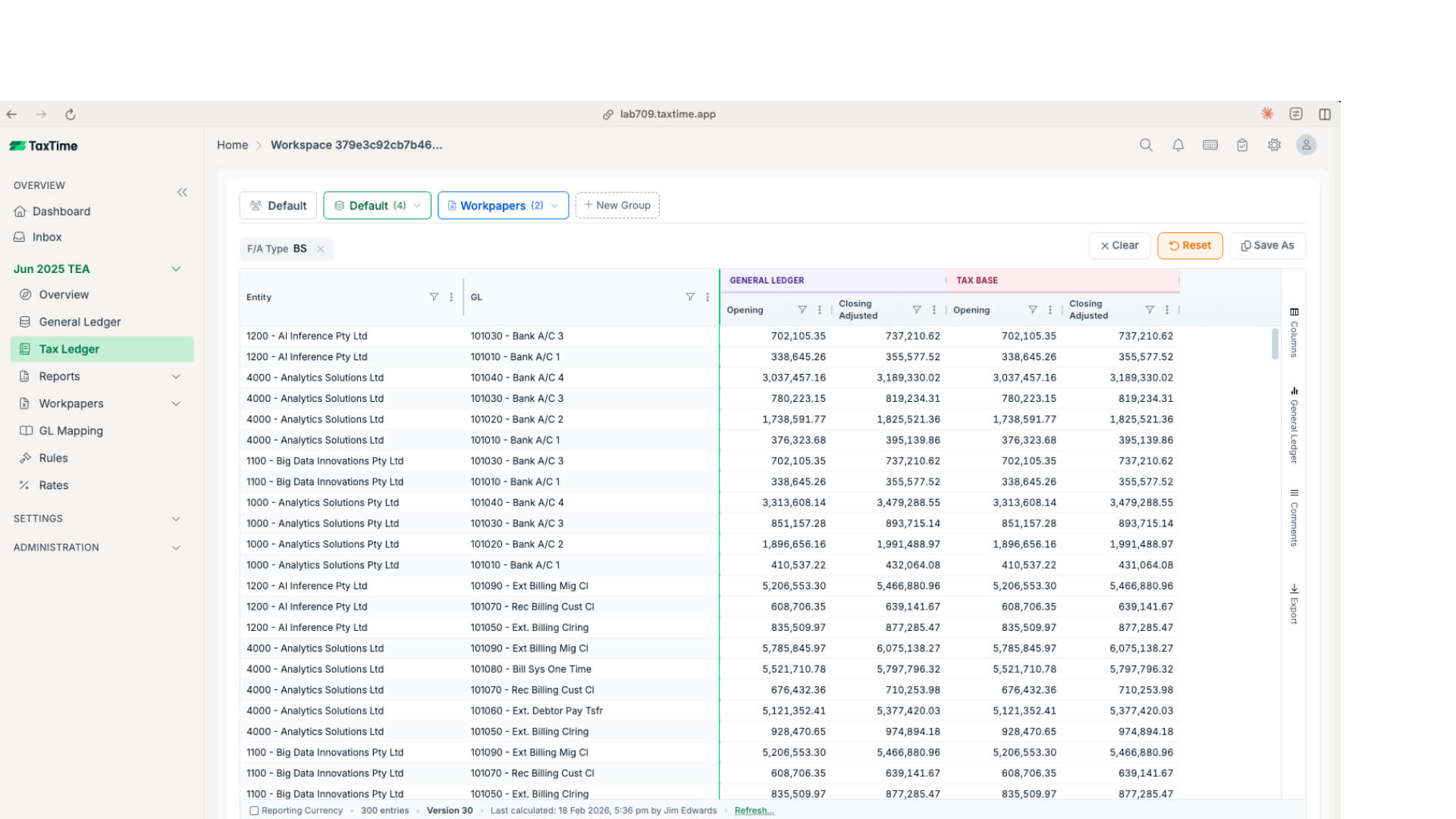Screen dimensions: 1456x819
Task: Click the Reset button
Action: (1189, 246)
